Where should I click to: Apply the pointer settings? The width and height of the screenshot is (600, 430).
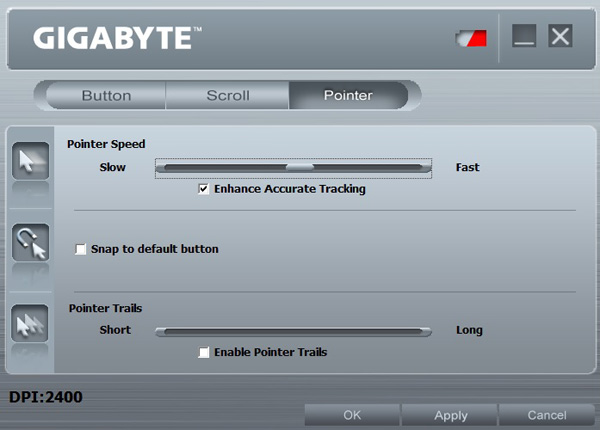coord(451,415)
